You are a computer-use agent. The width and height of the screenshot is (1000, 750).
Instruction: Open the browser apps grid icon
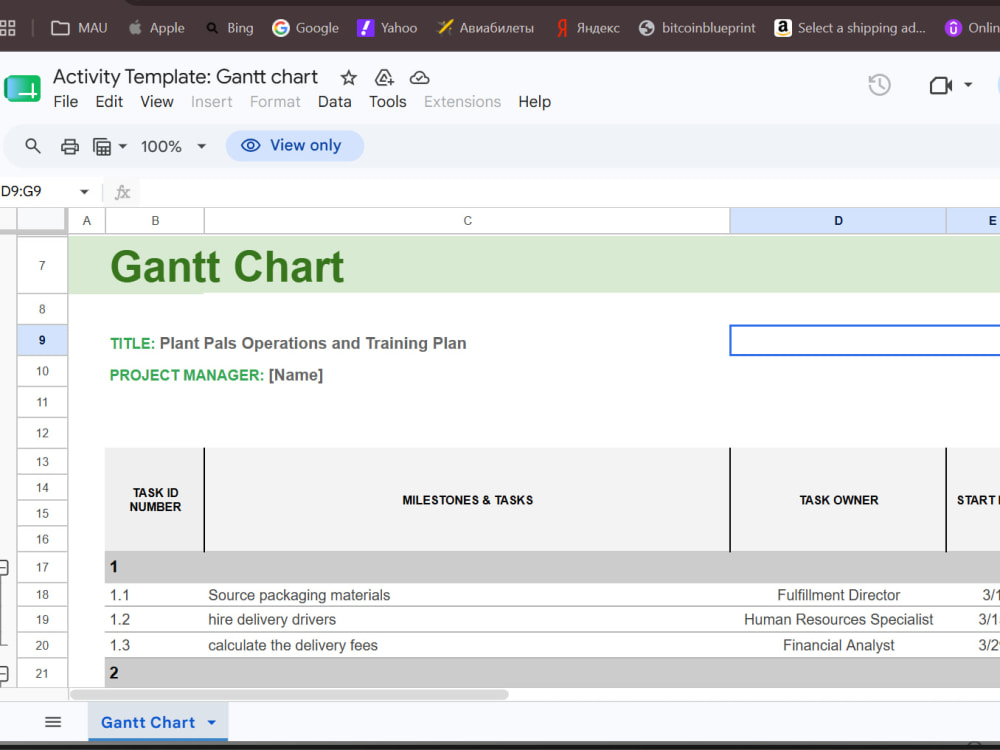pyautogui.click(x=8, y=28)
